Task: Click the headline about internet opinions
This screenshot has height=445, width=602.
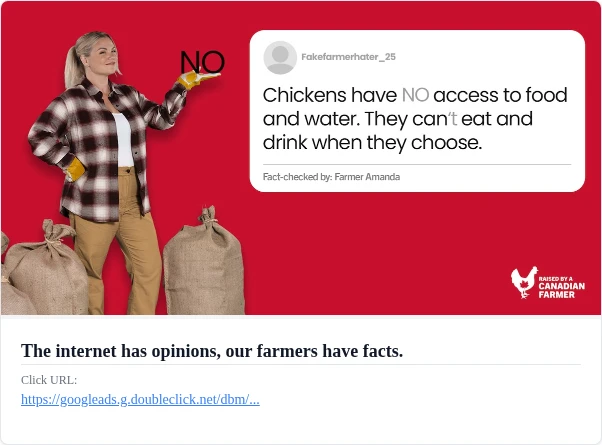Action: (212, 351)
